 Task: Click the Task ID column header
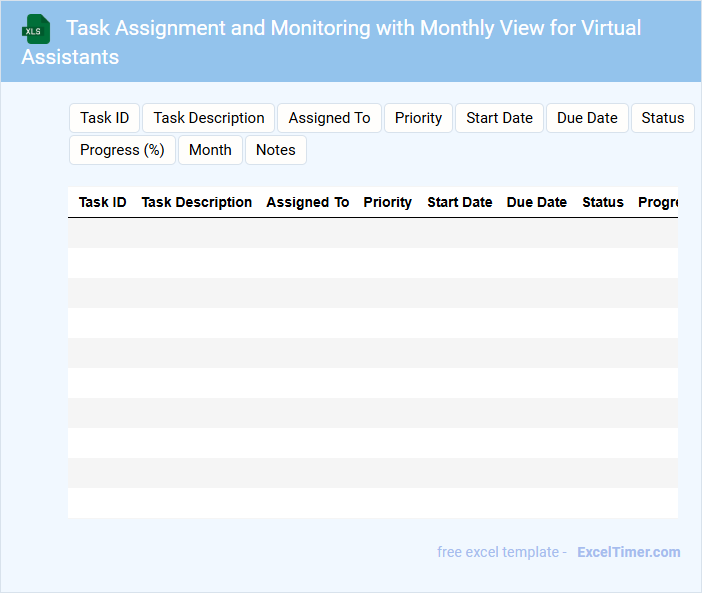102,202
